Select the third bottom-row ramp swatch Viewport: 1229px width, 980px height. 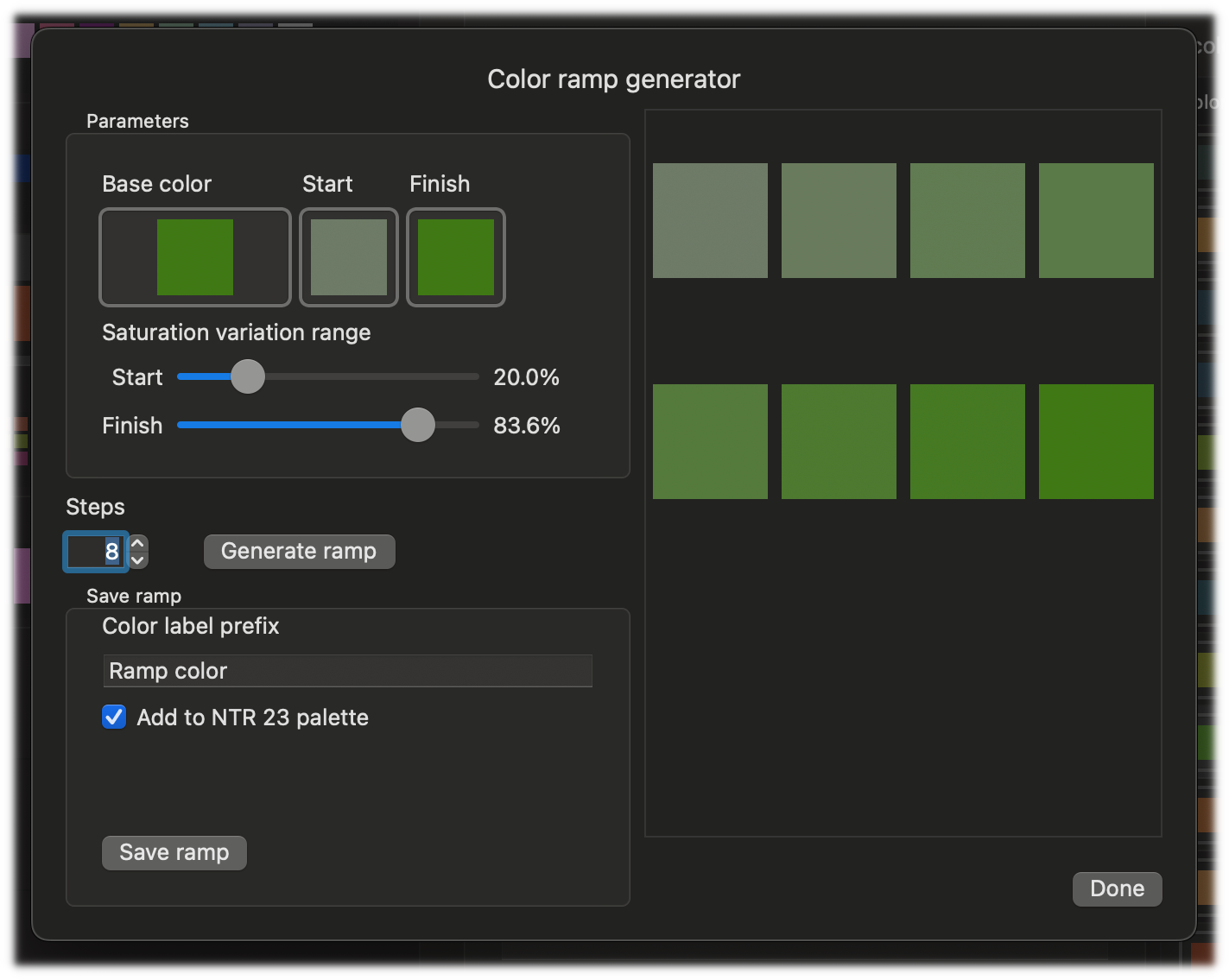click(x=967, y=442)
